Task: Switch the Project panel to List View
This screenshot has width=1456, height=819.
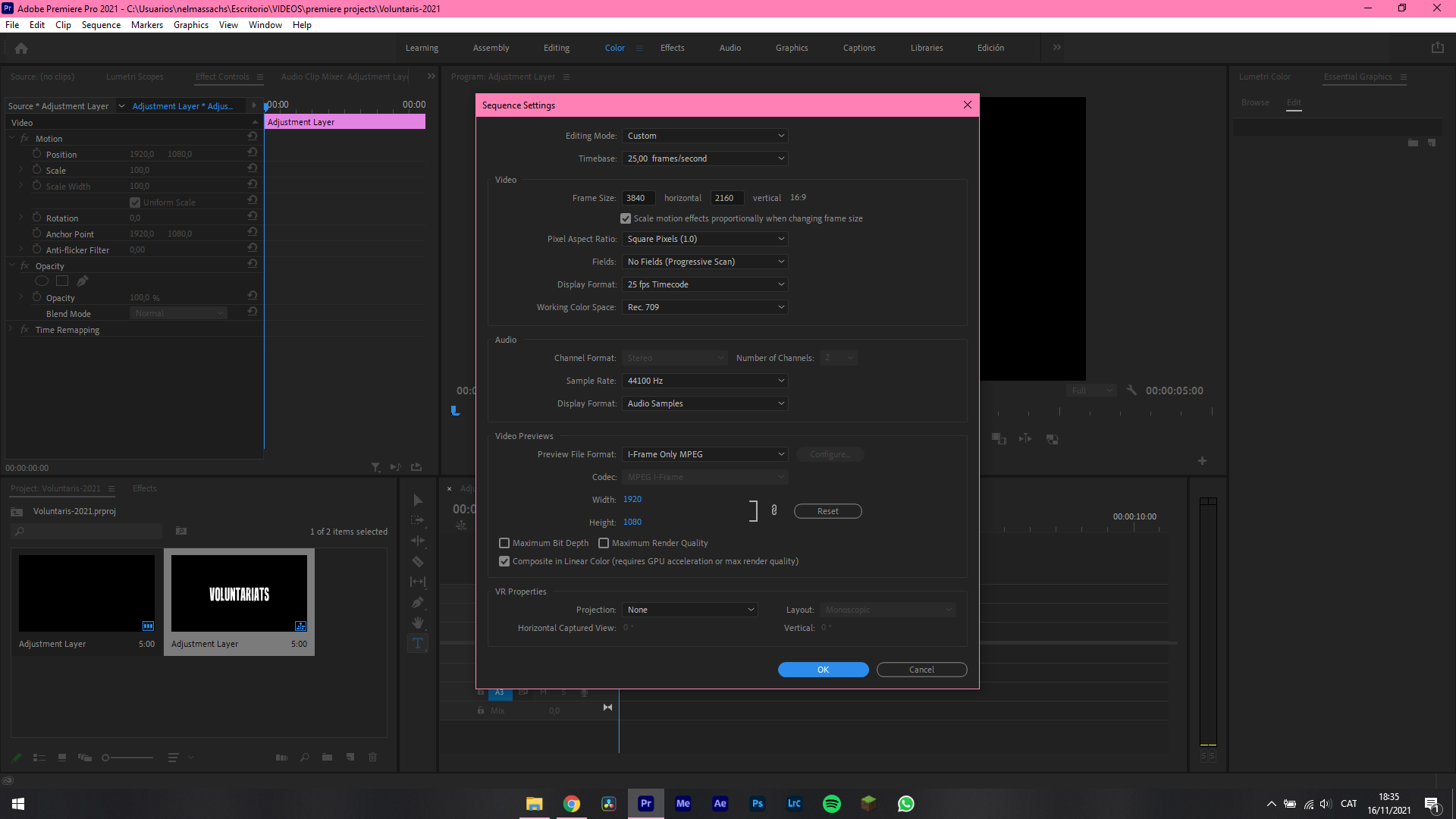Action: click(39, 757)
